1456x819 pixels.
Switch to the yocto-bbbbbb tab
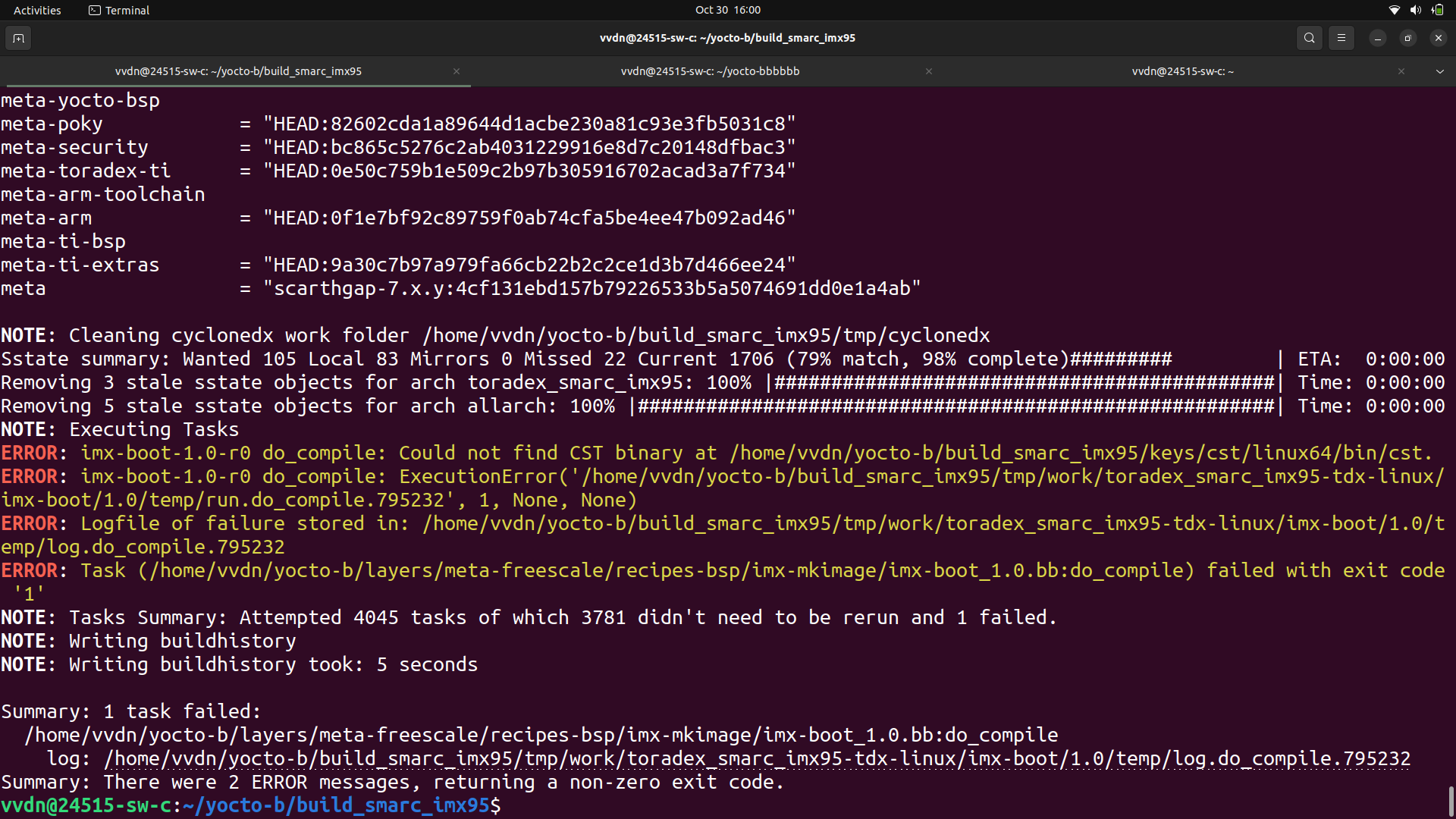(x=710, y=71)
